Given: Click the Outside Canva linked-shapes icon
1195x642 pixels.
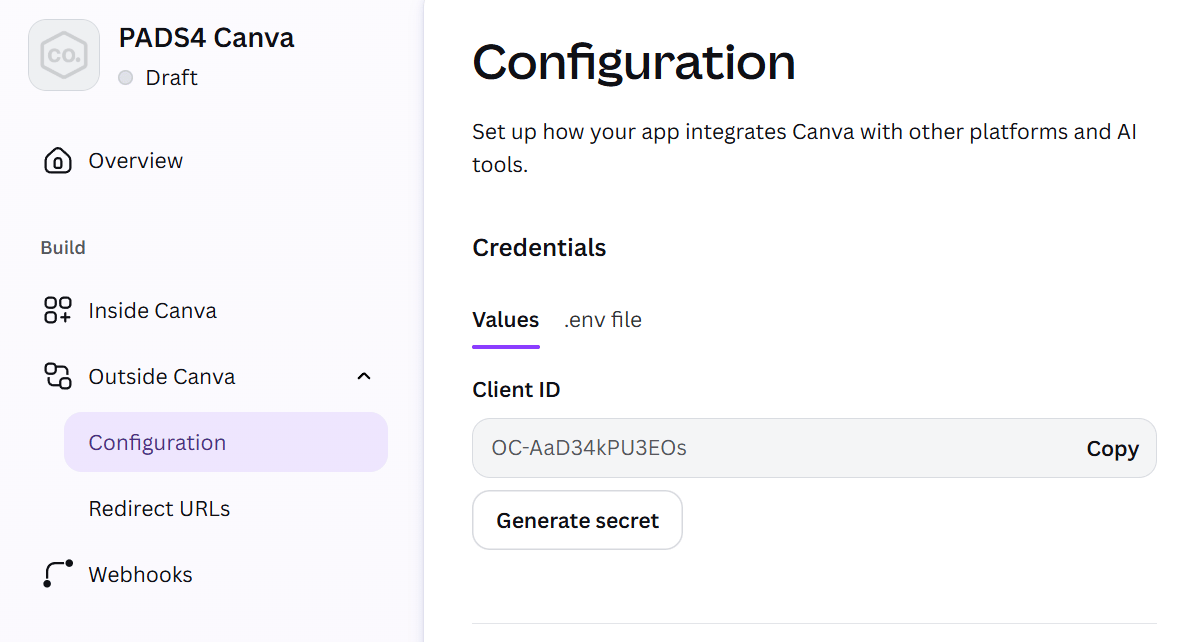Looking at the screenshot, I should (x=58, y=376).
